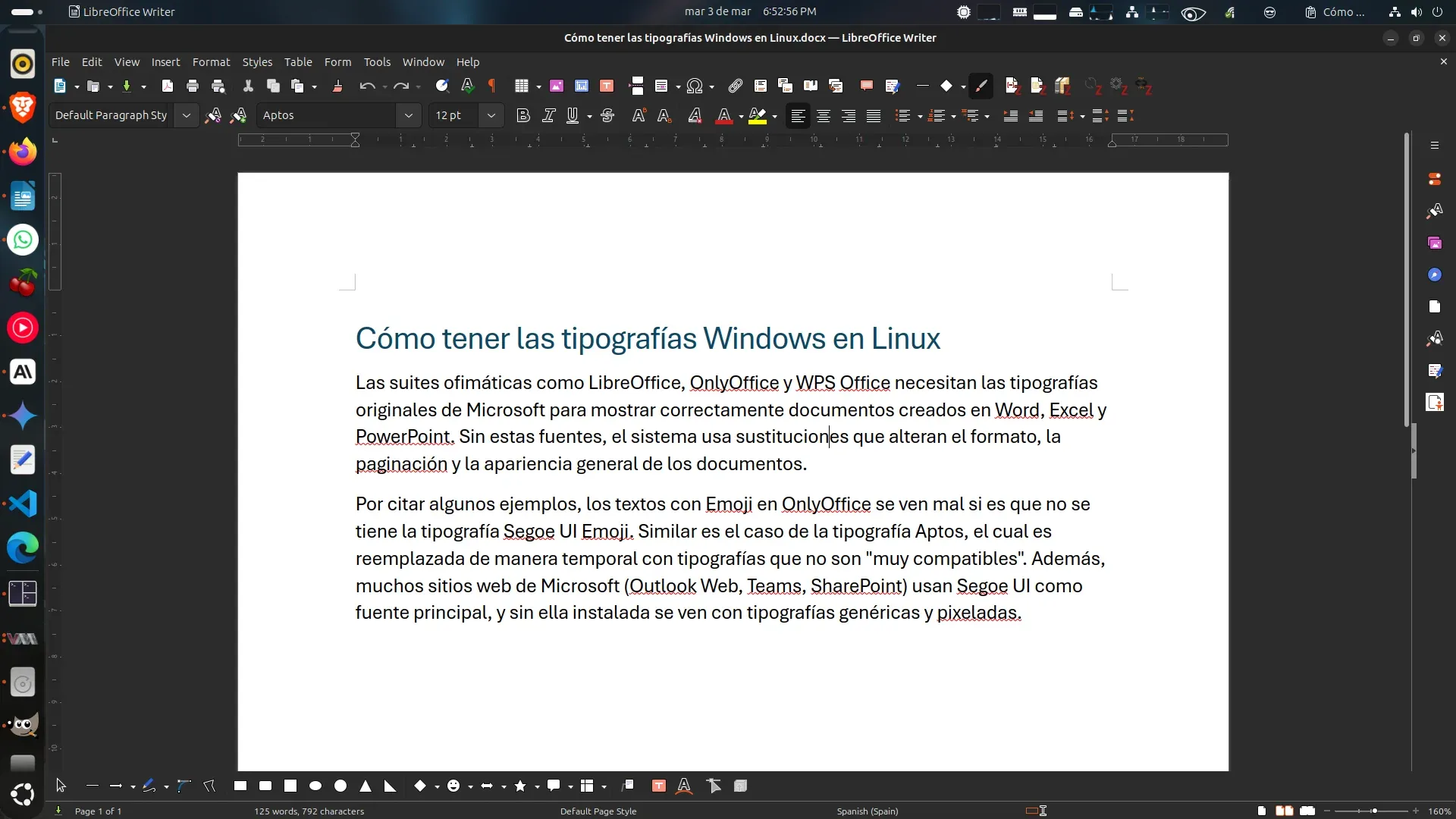
Task: Open the Styles panel from the sidebar
Action: [x=1436, y=211]
